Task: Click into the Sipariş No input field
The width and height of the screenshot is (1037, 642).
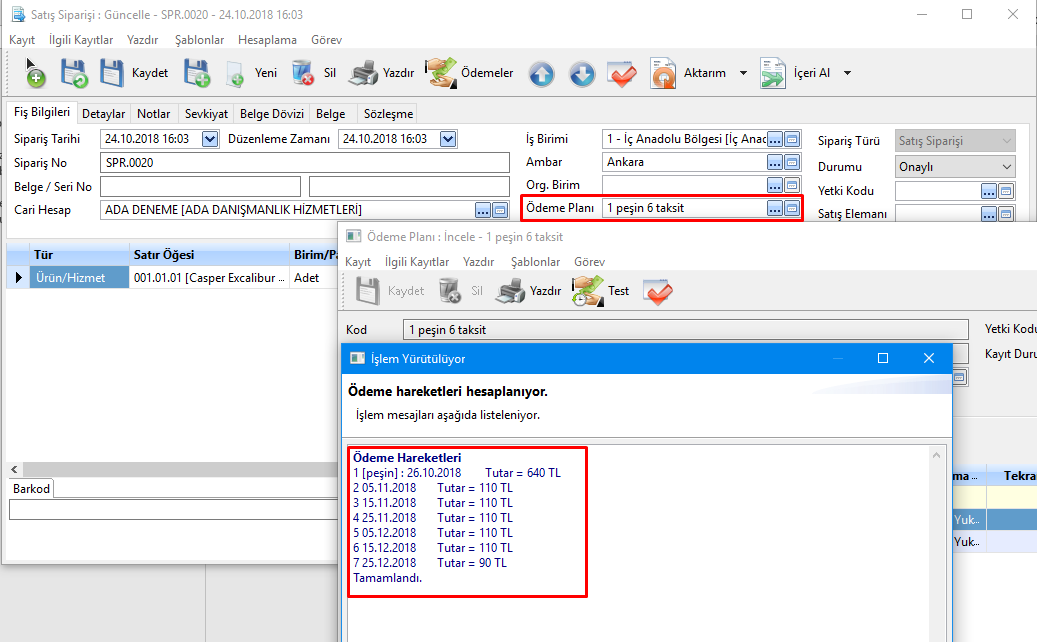Action: [305, 163]
